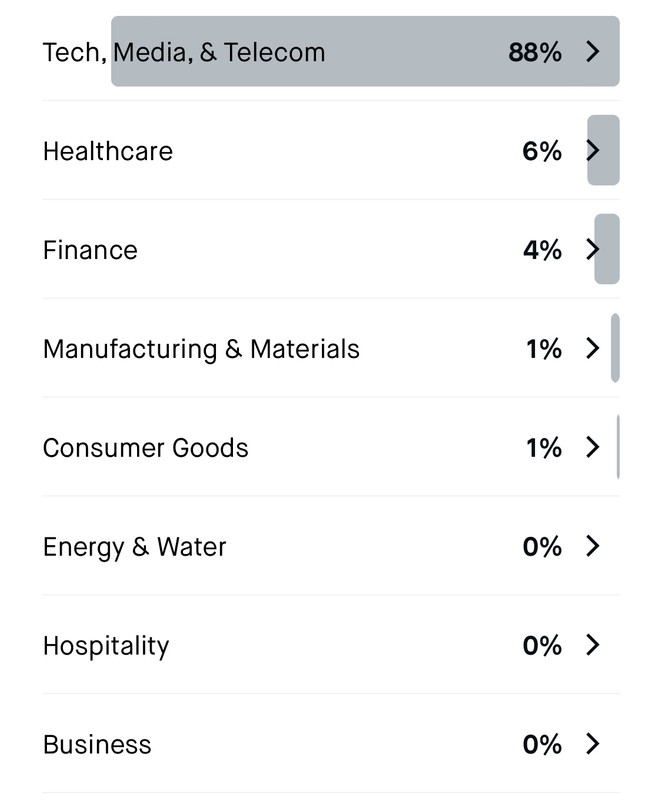Image resolution: width=662 pixels, height=800 pixels.
Task: Open the Hospitality chevron arrow
Action: pyautogui.click(x=592, y=645)
